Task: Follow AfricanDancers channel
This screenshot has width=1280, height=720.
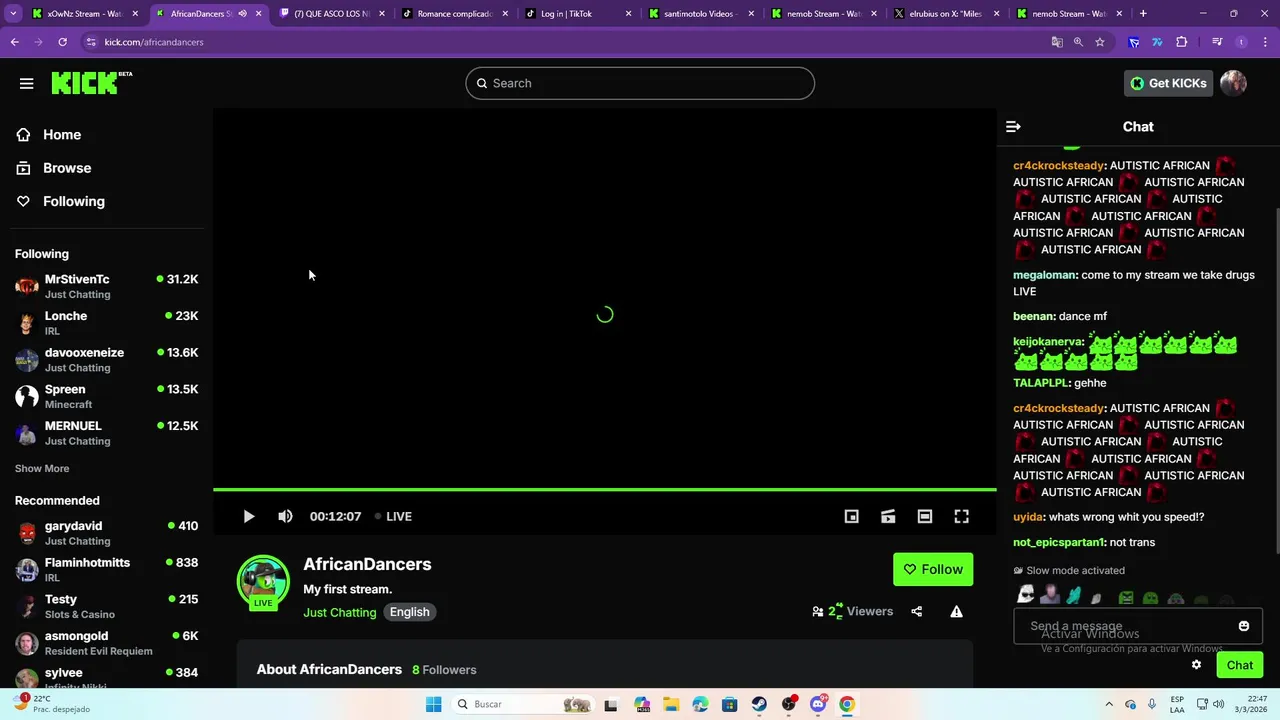Action: click(933, 569)
